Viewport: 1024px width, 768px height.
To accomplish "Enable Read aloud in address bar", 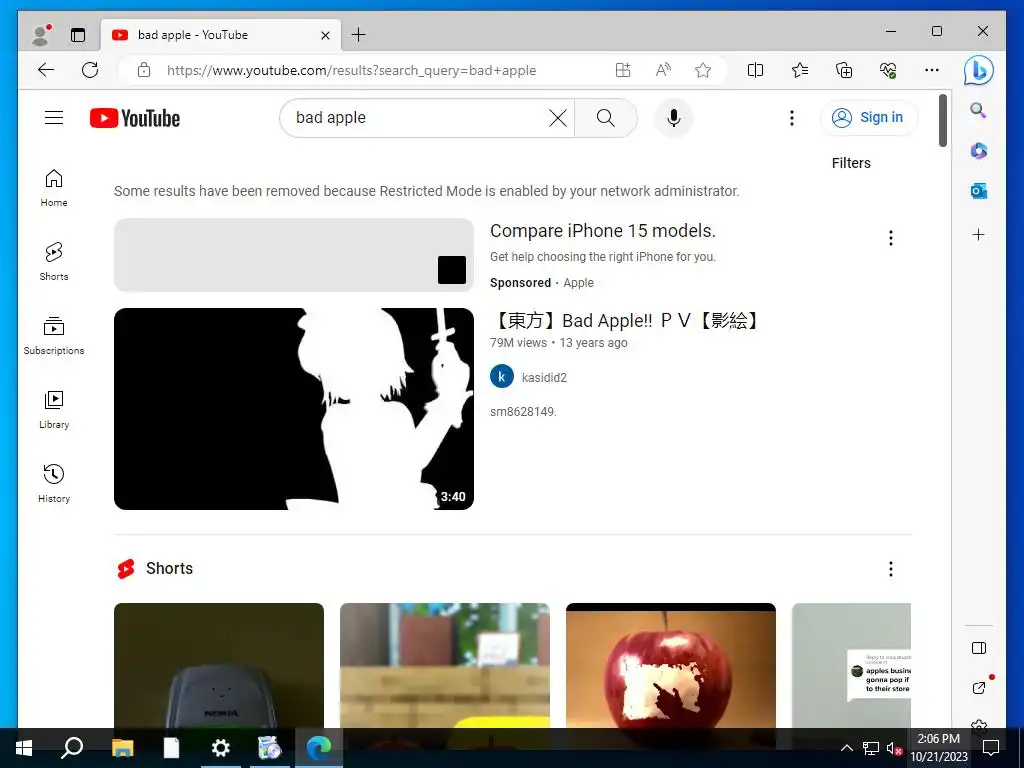I will click(663, 71).
